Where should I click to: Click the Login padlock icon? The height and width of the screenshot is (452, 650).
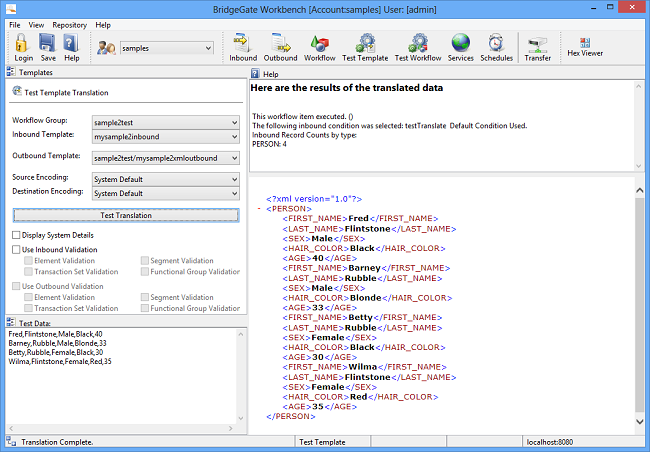tap(22, 43)
